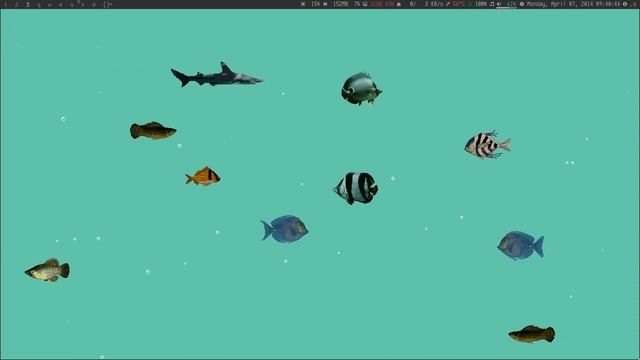Click the 152MB memory usage readout
This screenshot has width=640, height=360.
340,4
